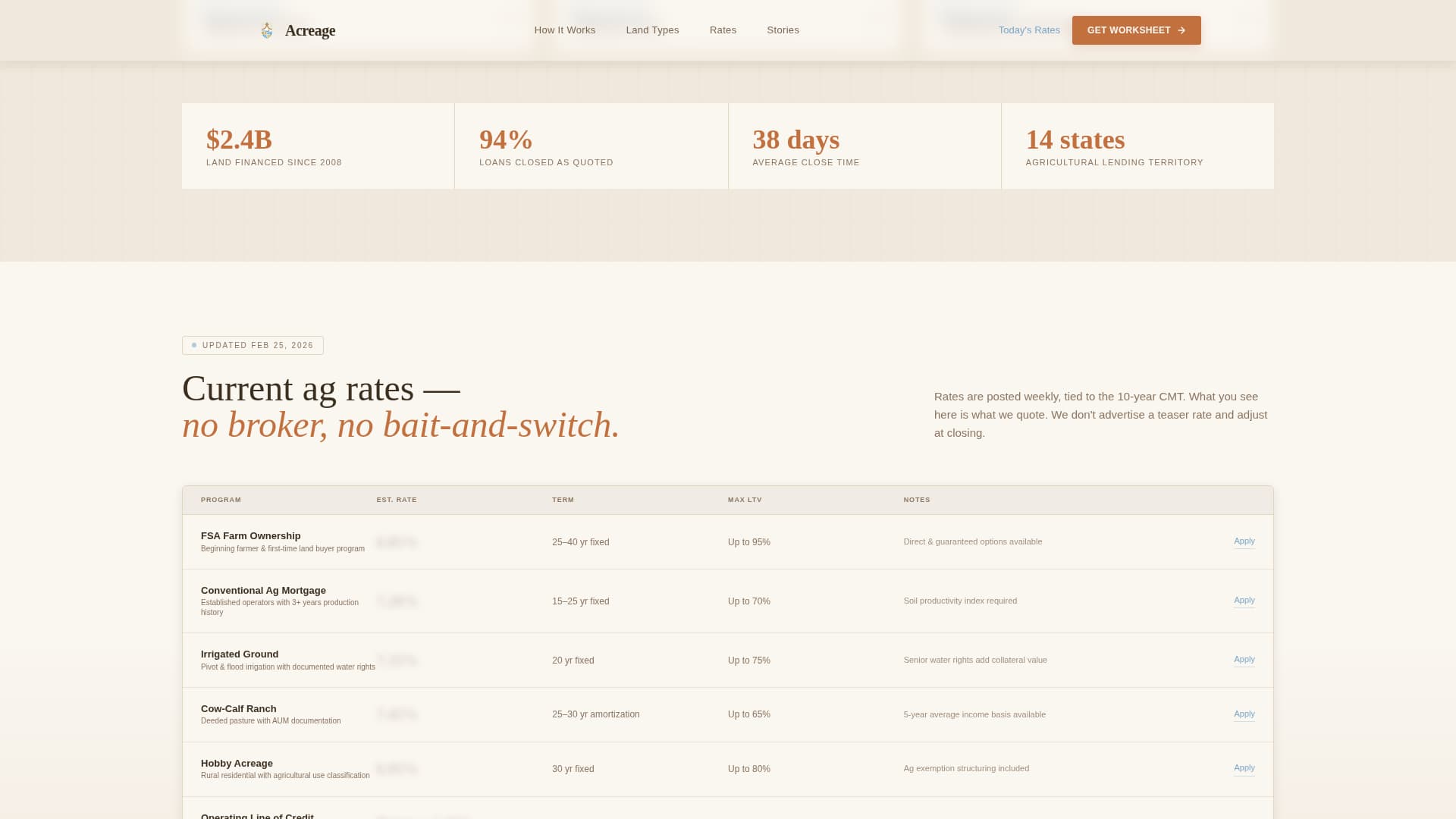
Task: Click the PROGRAM column header
Action: 221,500
